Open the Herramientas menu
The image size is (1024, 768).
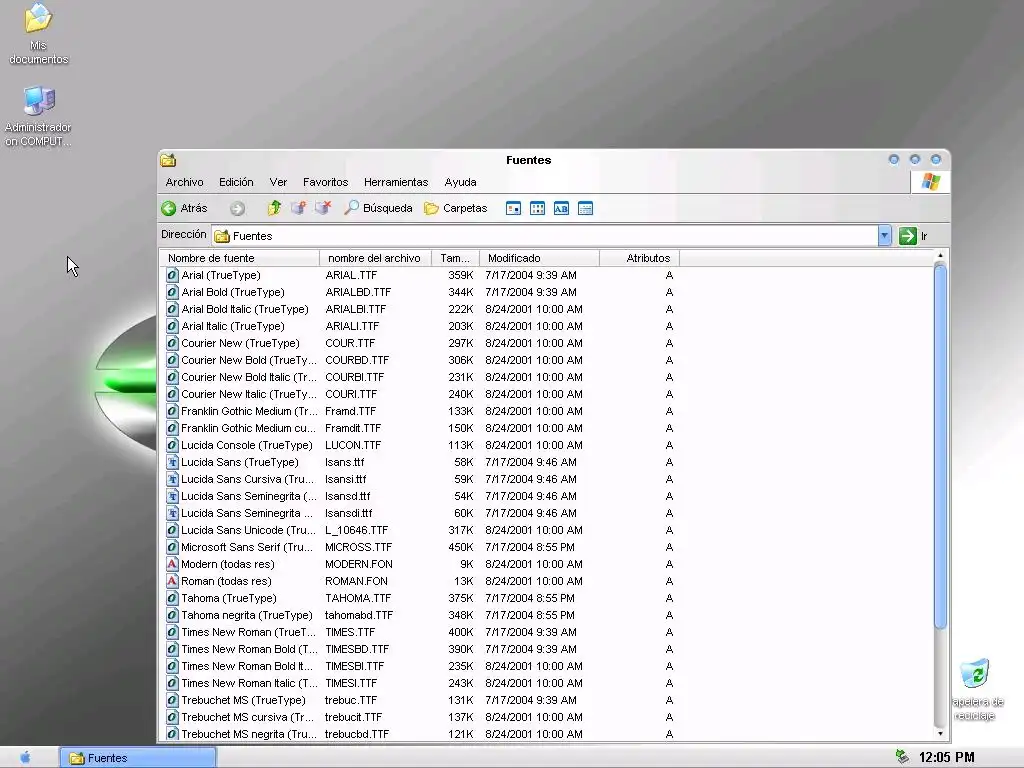396,182
